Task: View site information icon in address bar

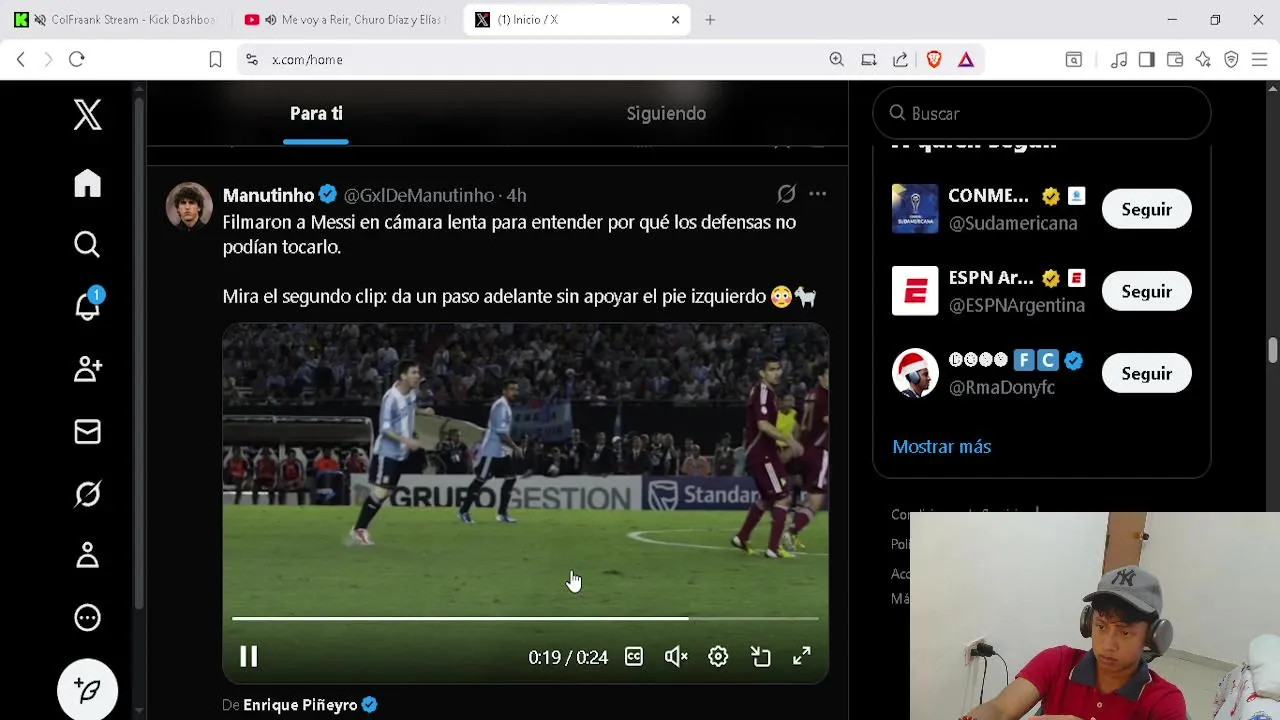Action: pyautogui.click(x=251, y=59)
